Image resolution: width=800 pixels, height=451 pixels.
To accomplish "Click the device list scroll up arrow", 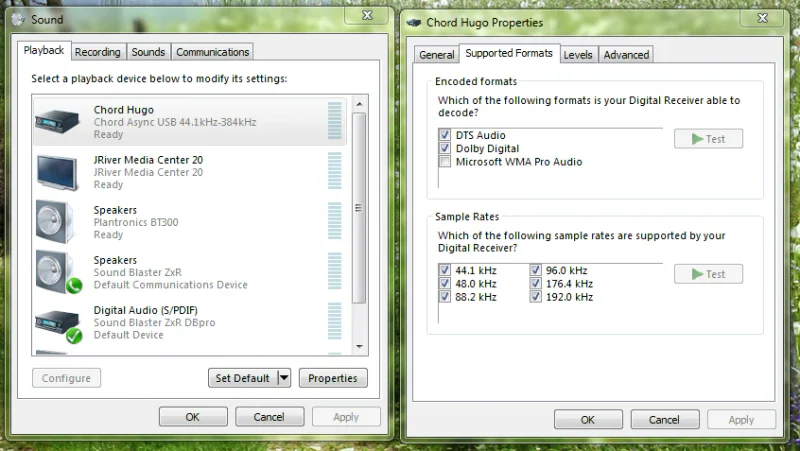I will (x=359, y=104).
